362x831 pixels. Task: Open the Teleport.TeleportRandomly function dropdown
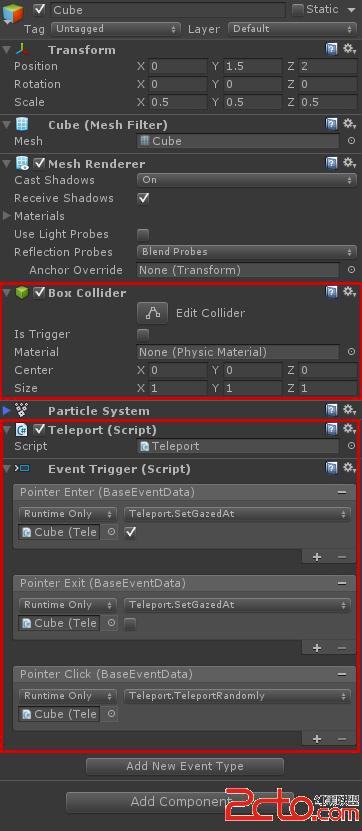coord(237,696)
